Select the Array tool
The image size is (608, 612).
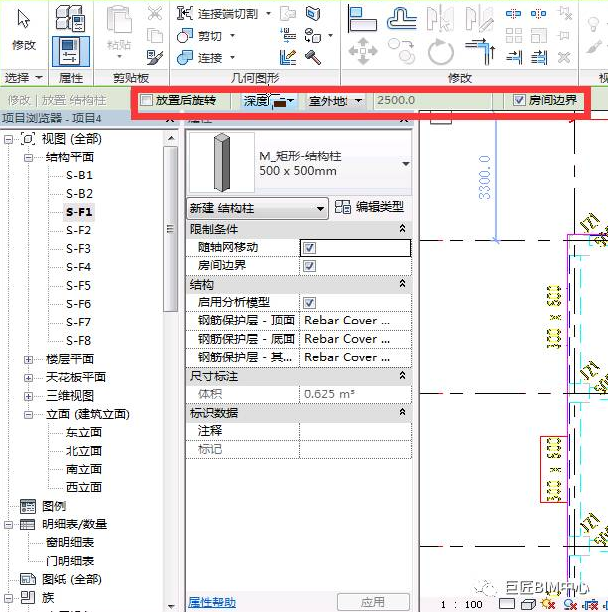[514, 36]
